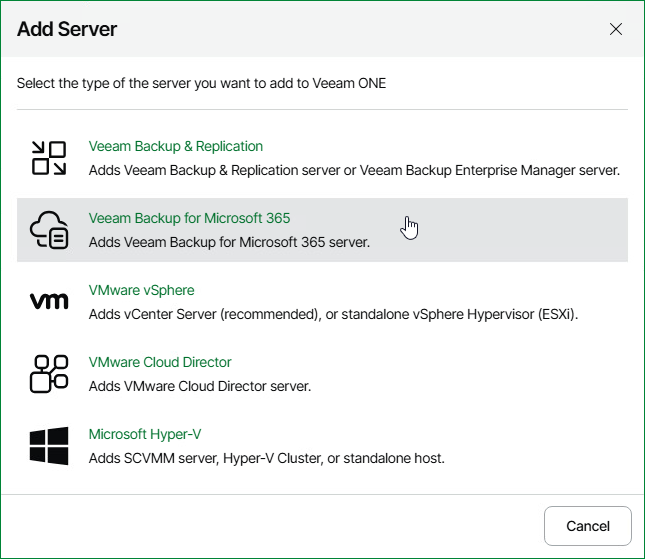Screen dimensions: 645x559
Task: Cancel the Add Server dialog
Action: tap(587, 526)
